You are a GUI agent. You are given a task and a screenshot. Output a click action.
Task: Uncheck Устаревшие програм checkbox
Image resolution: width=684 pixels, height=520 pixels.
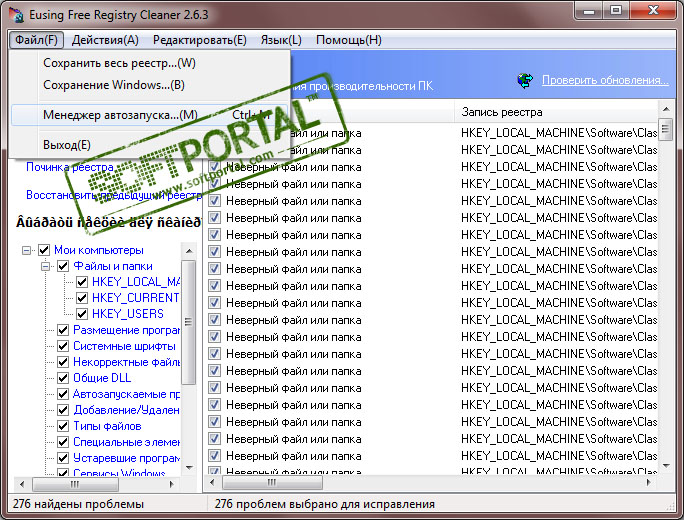[63, 458]
